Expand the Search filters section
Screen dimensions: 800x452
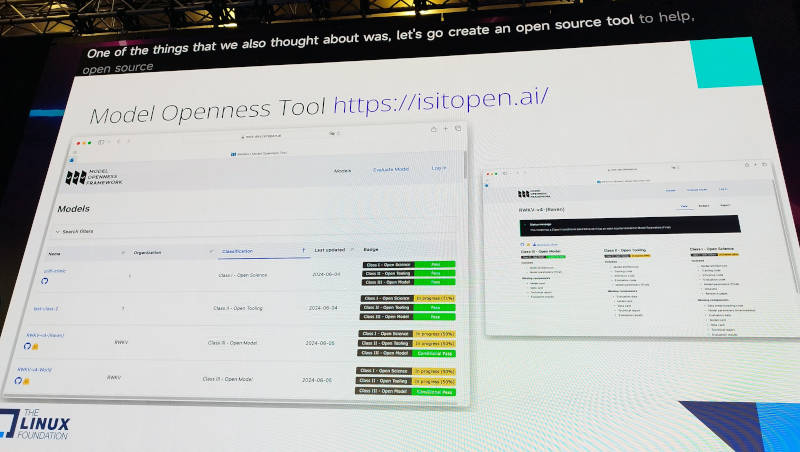click(x=74, y=231)
